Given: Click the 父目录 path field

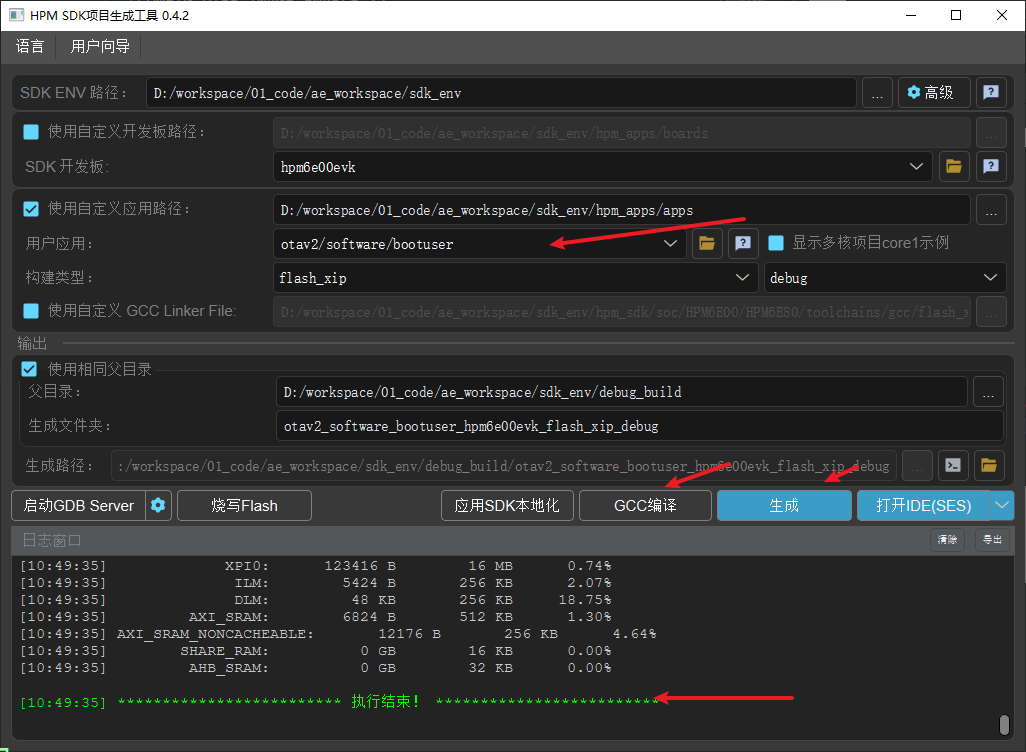Looking at the screenshot, I should tap(622, 392).
